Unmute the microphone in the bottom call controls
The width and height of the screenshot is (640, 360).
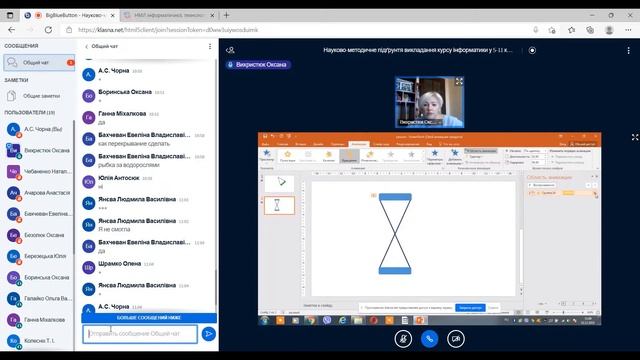click(x=403, y=339)
